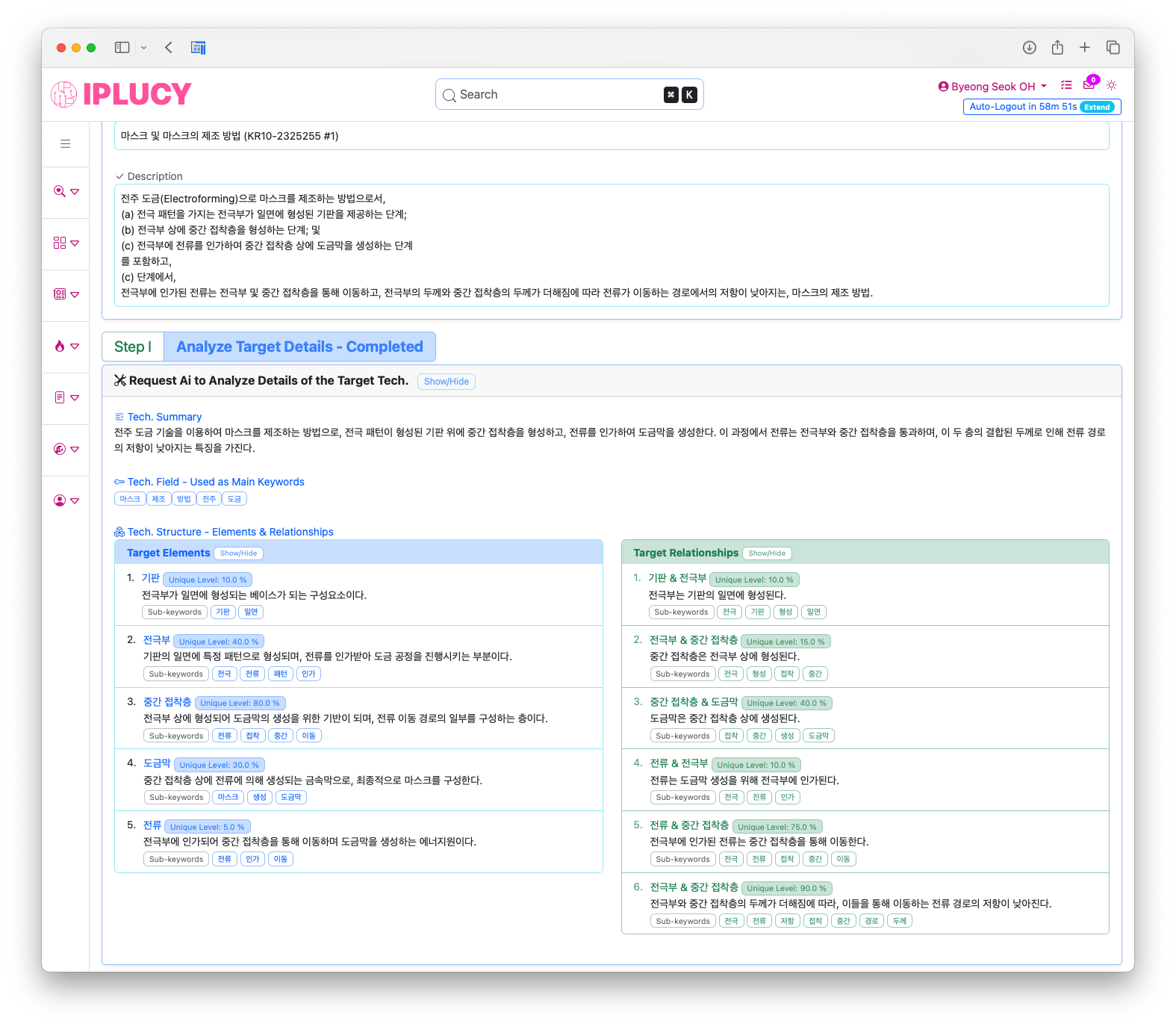
Task: Click the Extend auto-logout button
Action: pyautogui.click(x=1097, y=107)
